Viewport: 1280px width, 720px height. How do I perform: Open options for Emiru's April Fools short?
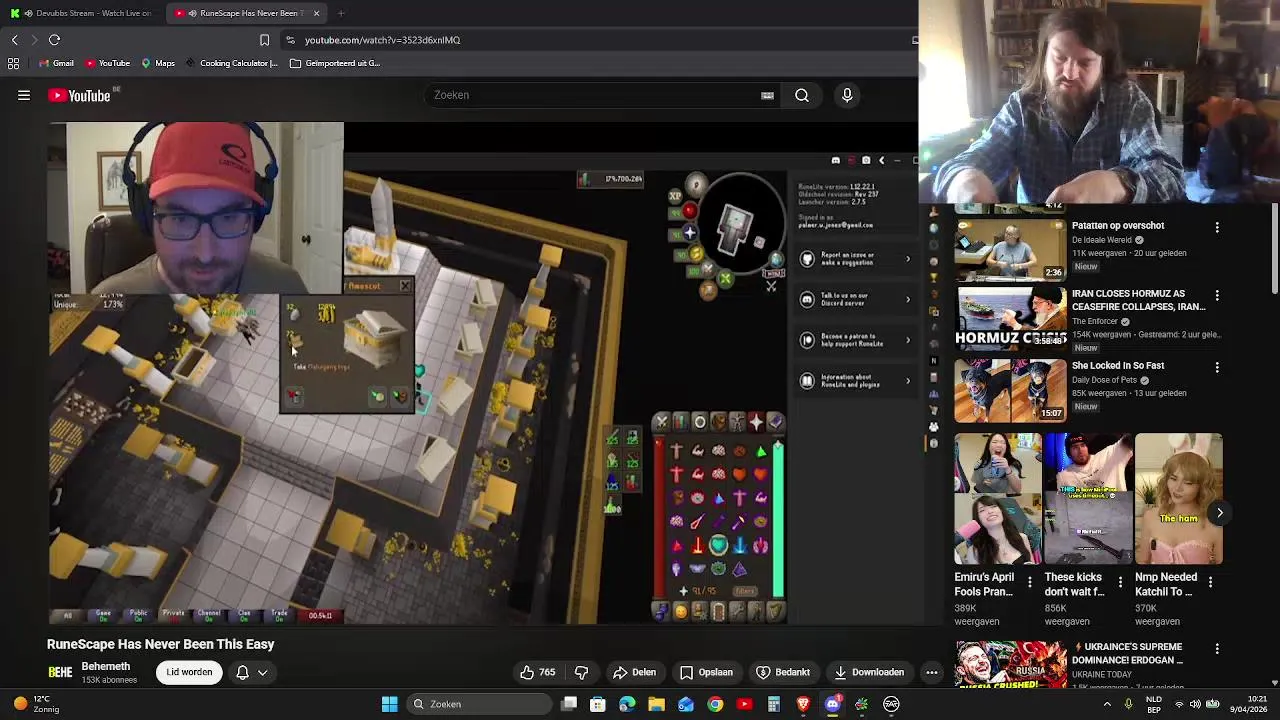(1030, 582)
